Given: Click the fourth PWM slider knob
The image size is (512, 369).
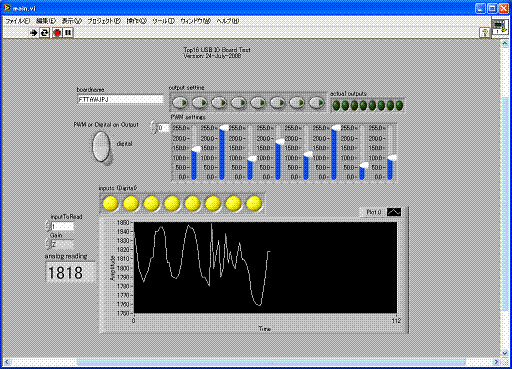Looking at the screenshot, I should pyautogui.click(x=280, y=141).
